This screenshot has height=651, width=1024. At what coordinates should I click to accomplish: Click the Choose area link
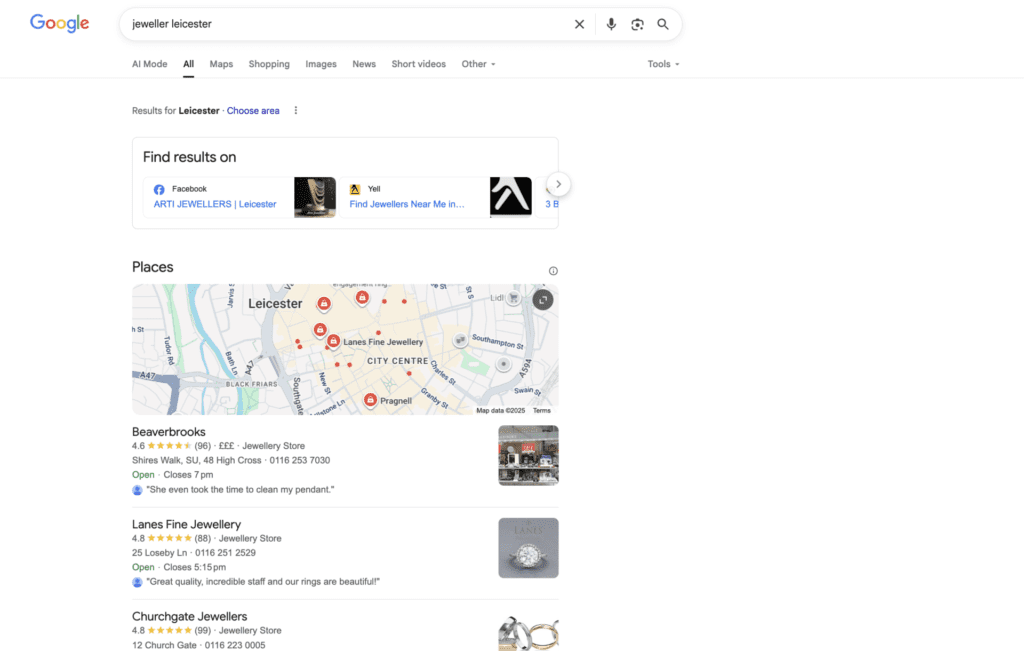click(x=253, y=111)
